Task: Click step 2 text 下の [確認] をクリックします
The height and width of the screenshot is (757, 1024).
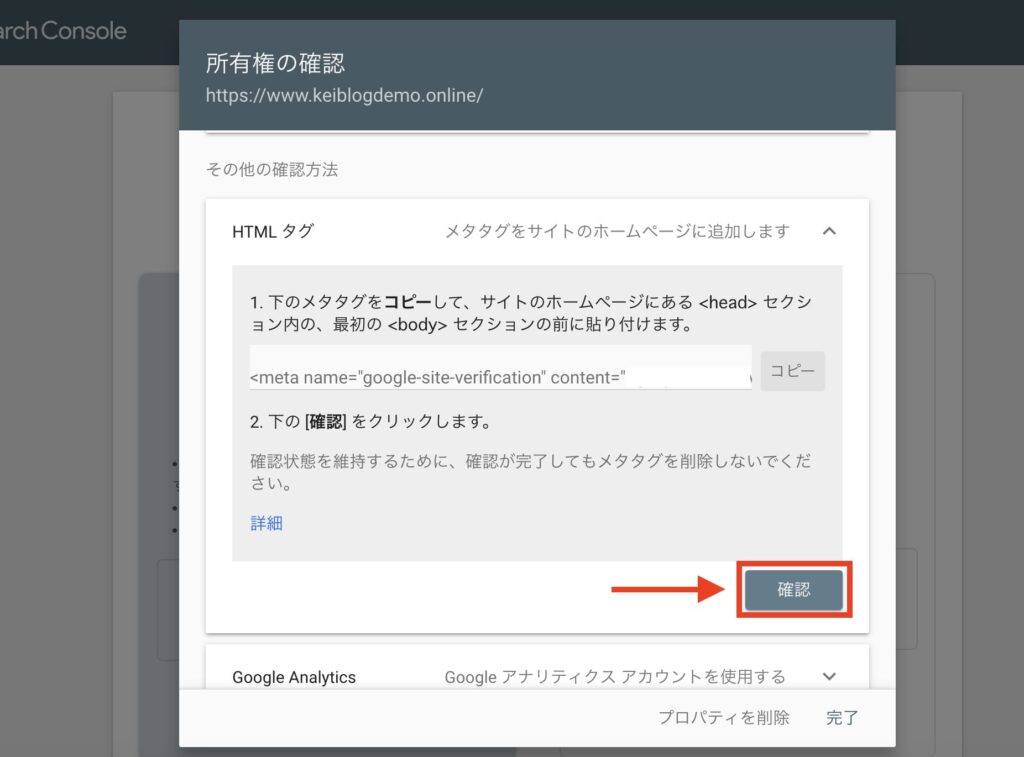Action: [370, 421]
